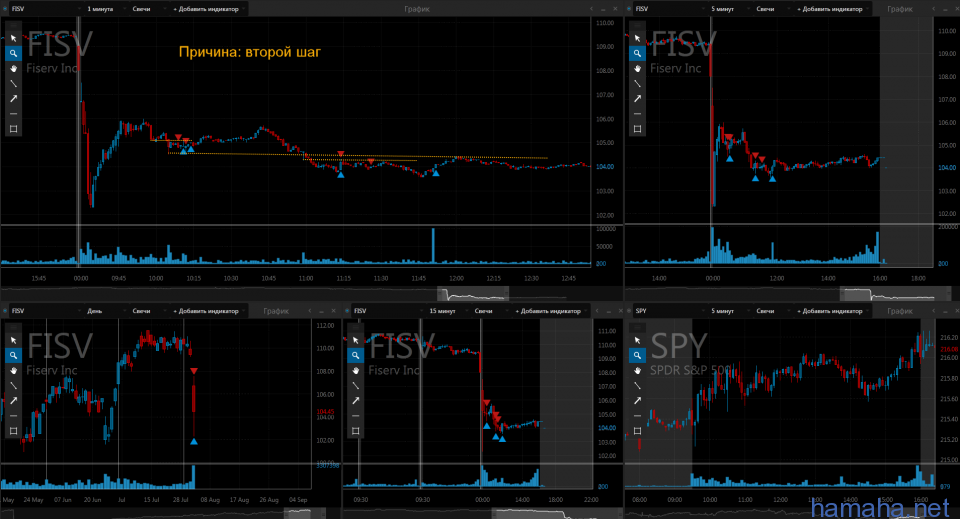Screen dimensions: 960x519
Task: Click the 'График' title of the 1-minute chart panel
Action: click(x=417, y=9)
